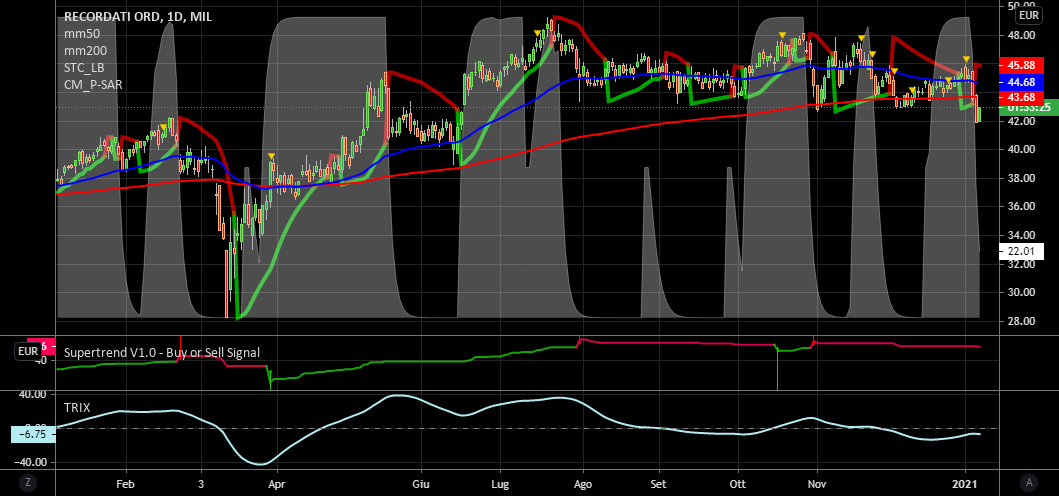
Task: Click the -6.75 TRIX value label
Action: pos(31,434)
